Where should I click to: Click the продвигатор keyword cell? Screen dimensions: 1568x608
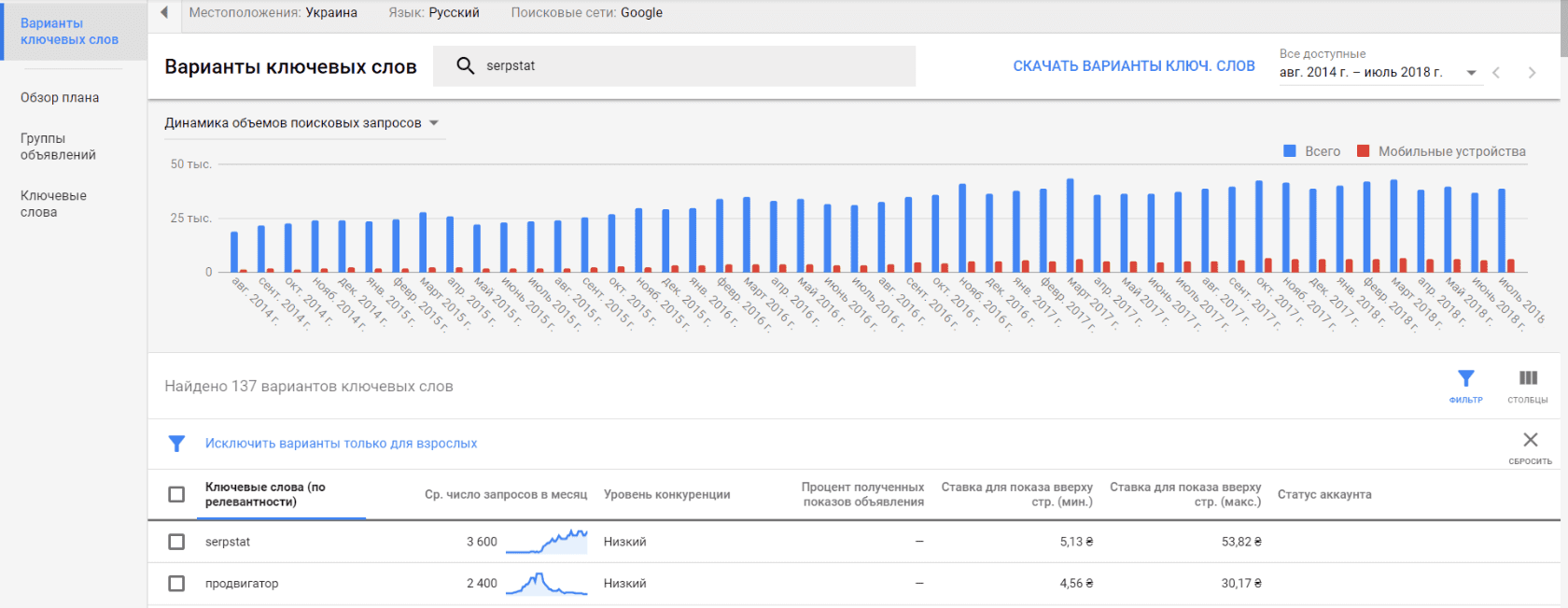point(242,584)
